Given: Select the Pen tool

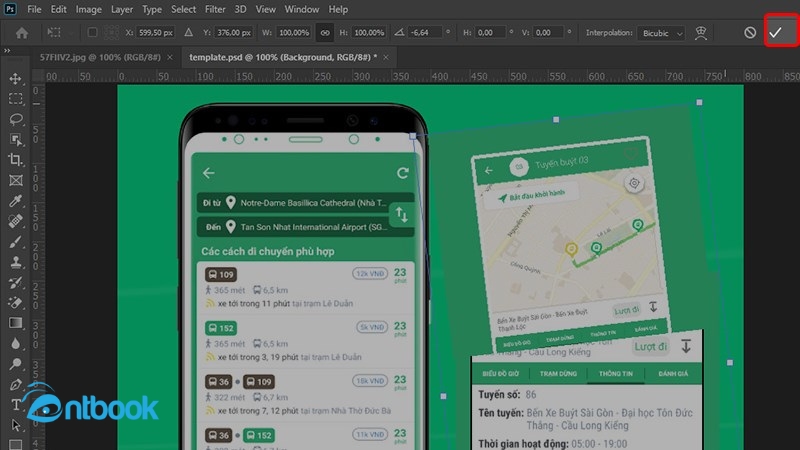Looking at the screenshot, I should 15,384.
